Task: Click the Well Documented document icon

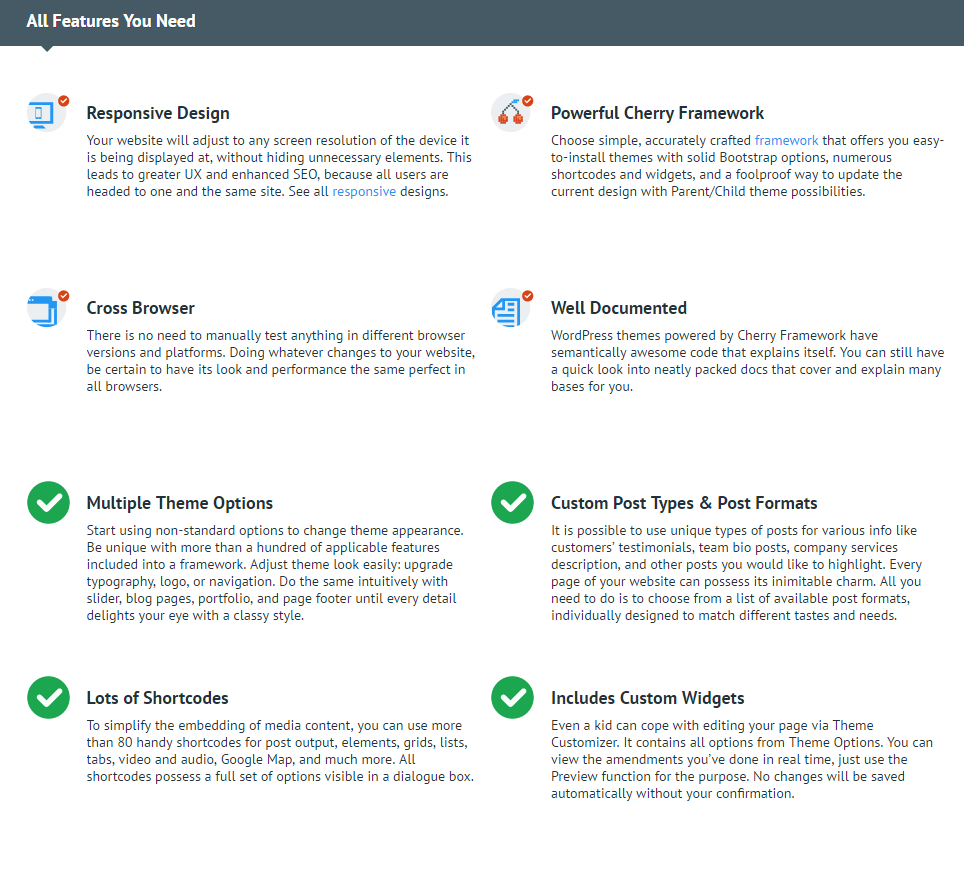Action: tap(510, 308)
